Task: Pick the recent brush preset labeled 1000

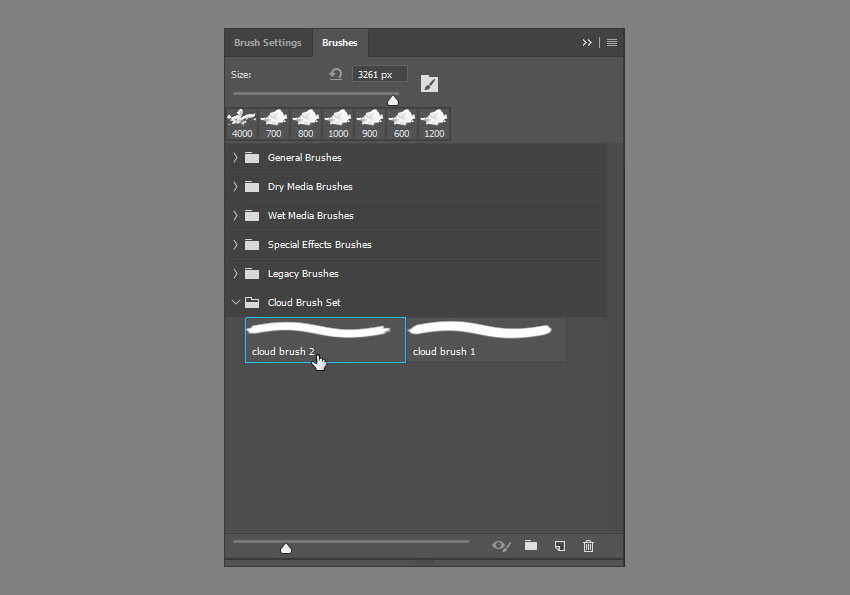Action: tap(338, 124)
